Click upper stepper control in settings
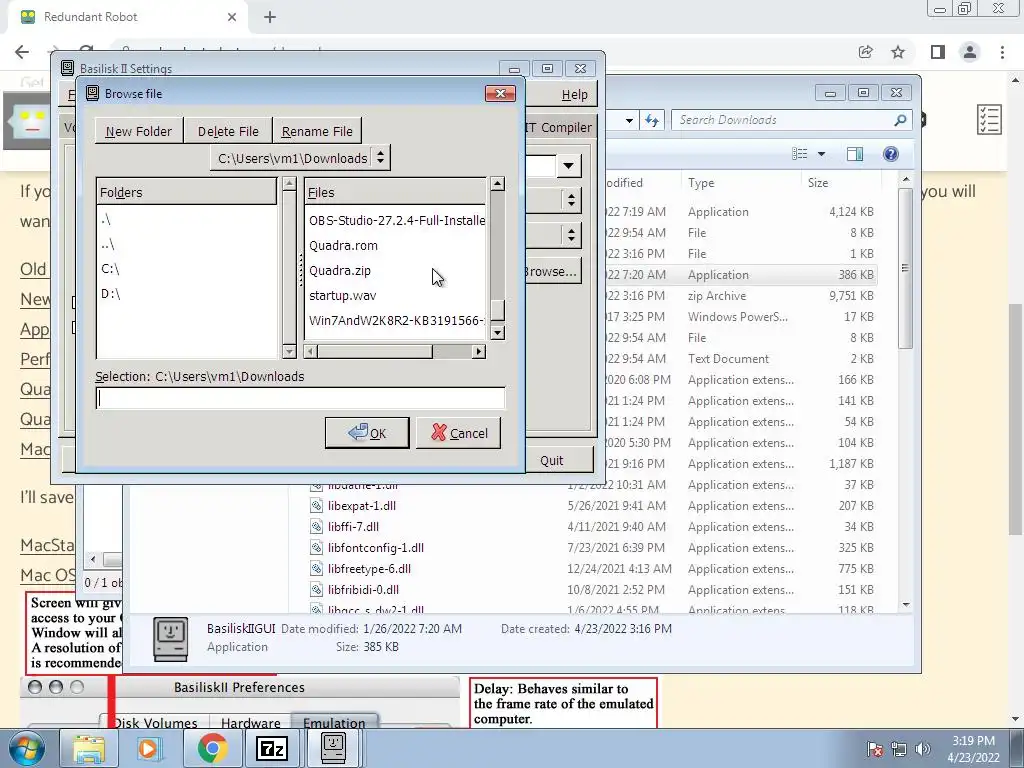Image resolution: width=1024 pixels, height=768 pixels. click(x=571, y=200)
